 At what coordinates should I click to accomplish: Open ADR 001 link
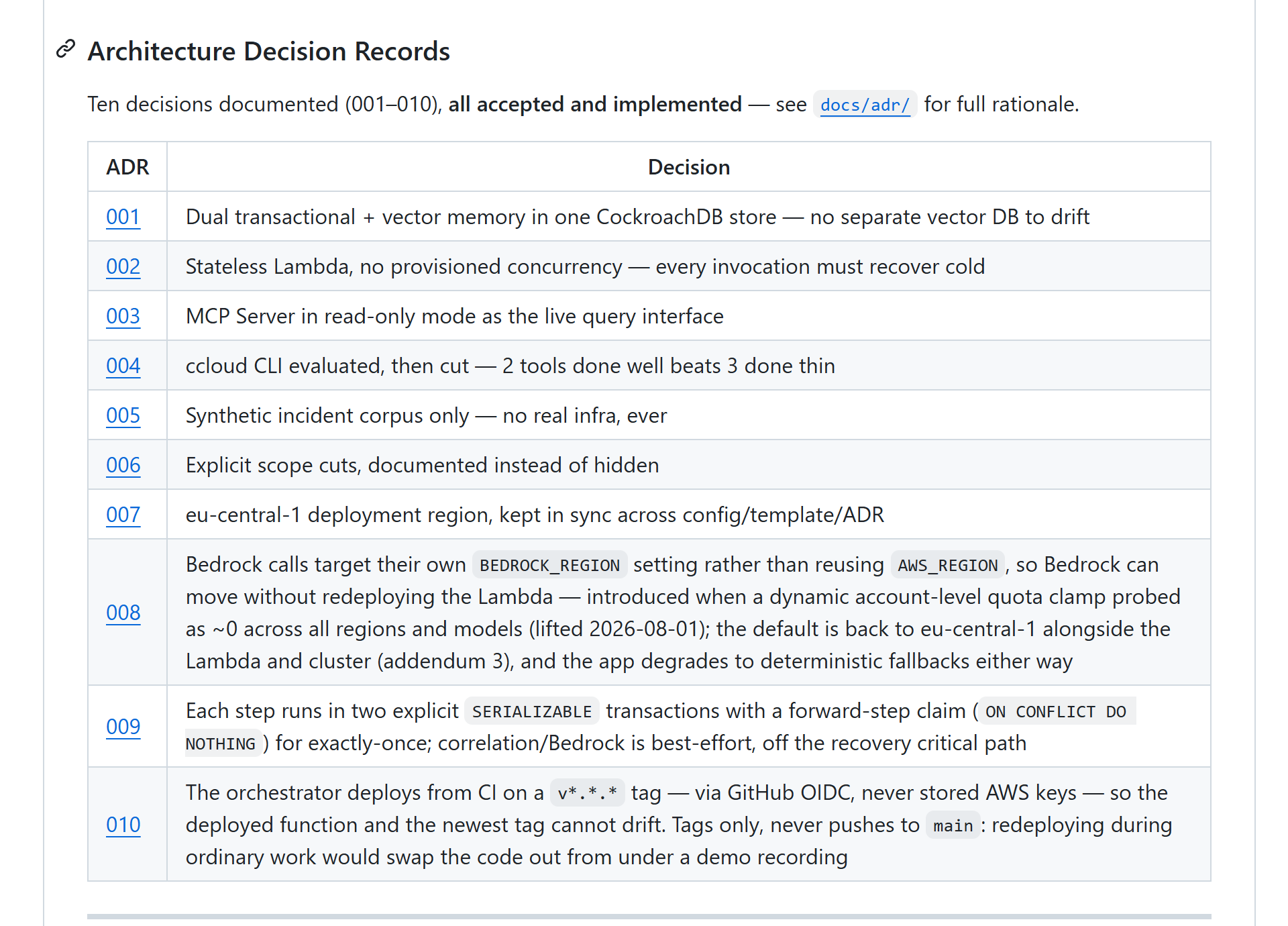(x=123, y=217)
